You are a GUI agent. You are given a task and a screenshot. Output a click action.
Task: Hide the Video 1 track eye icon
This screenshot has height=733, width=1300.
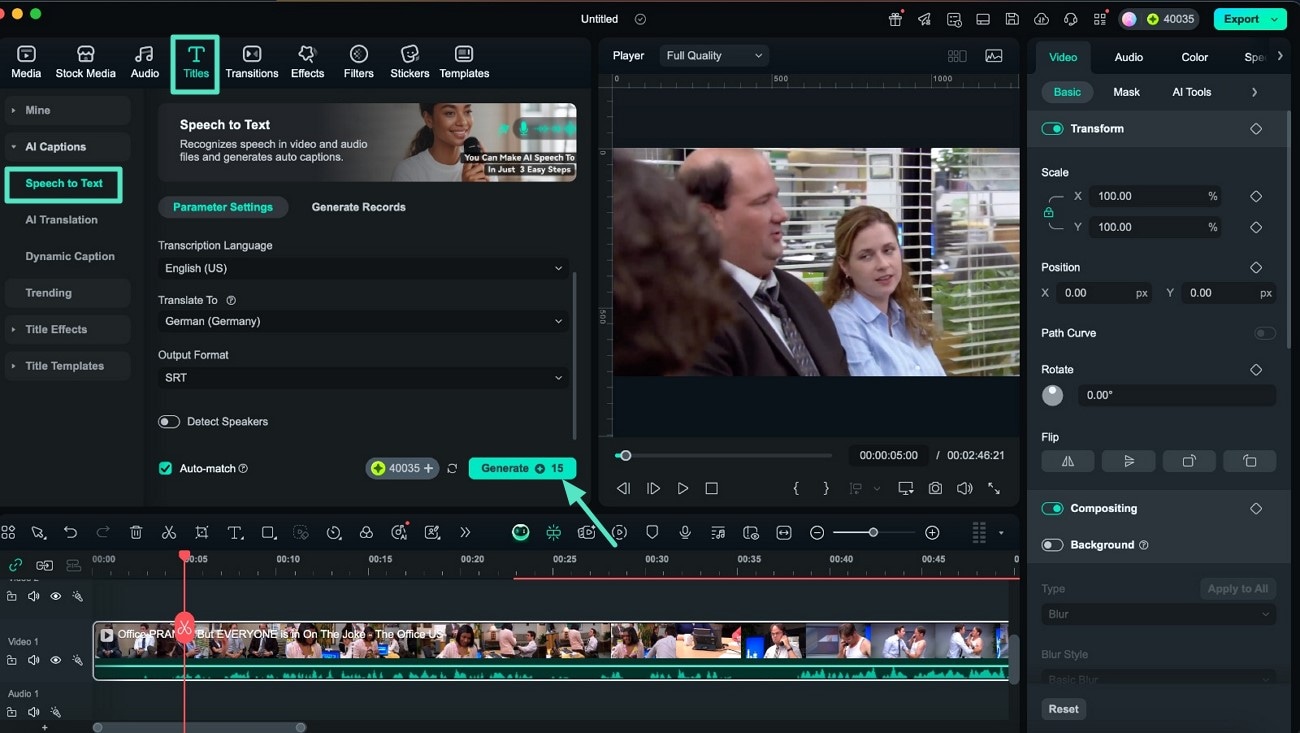pos(56,660)
